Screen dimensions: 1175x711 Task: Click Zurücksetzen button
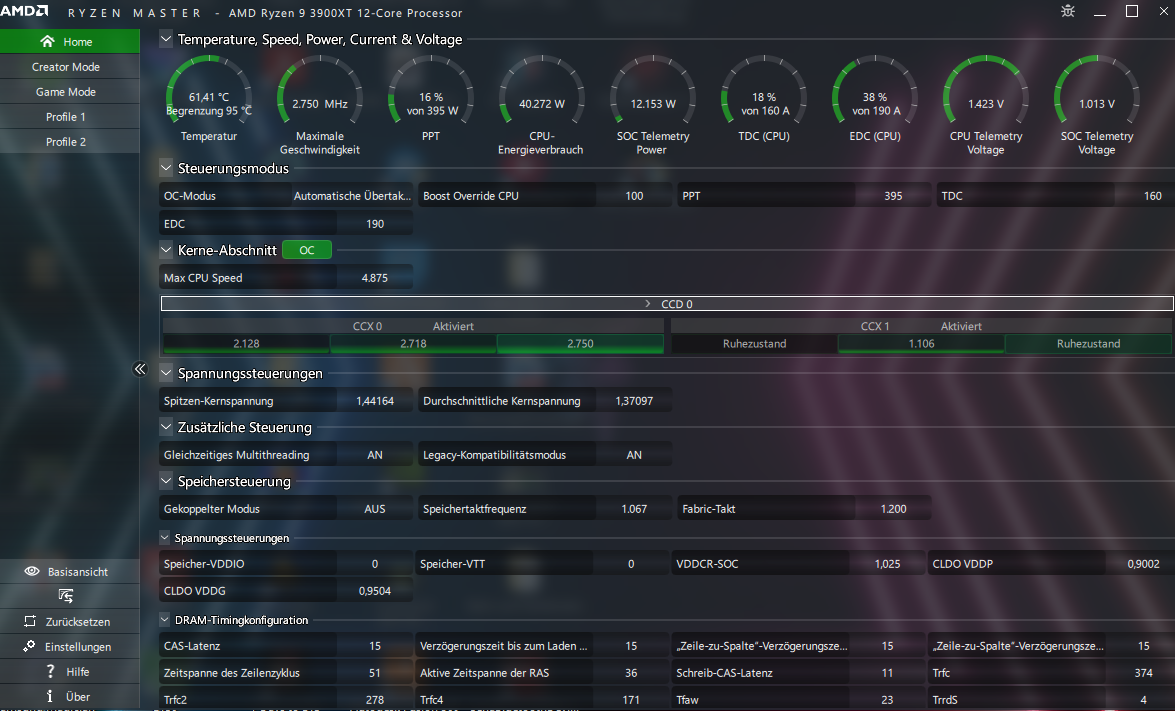(x=70, y=621)
